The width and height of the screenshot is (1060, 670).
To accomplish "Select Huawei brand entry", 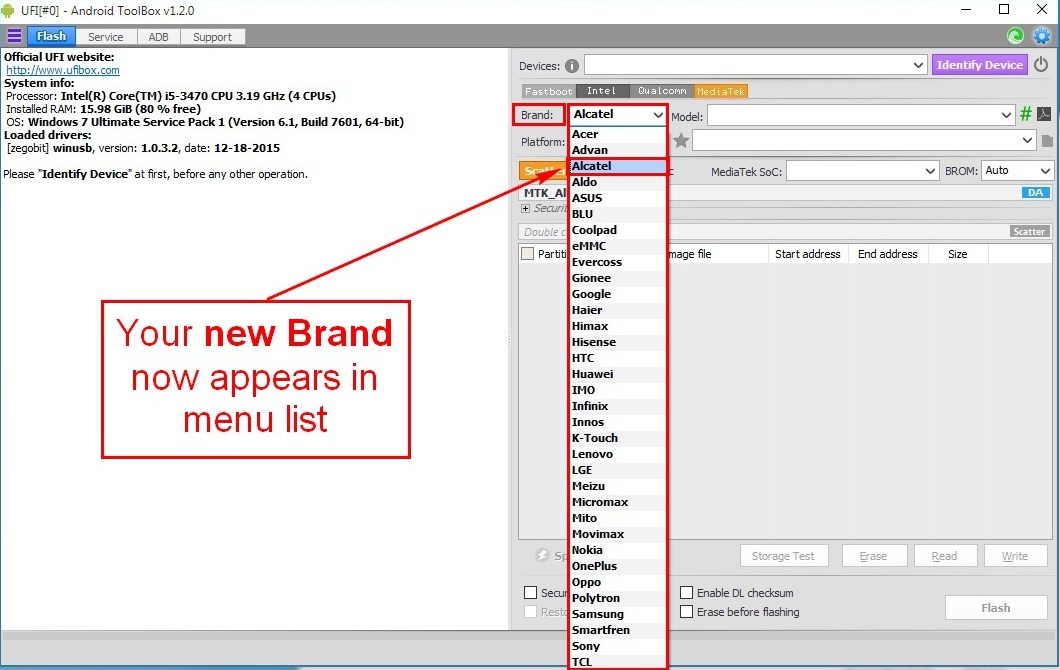I will tap(618, 374).
